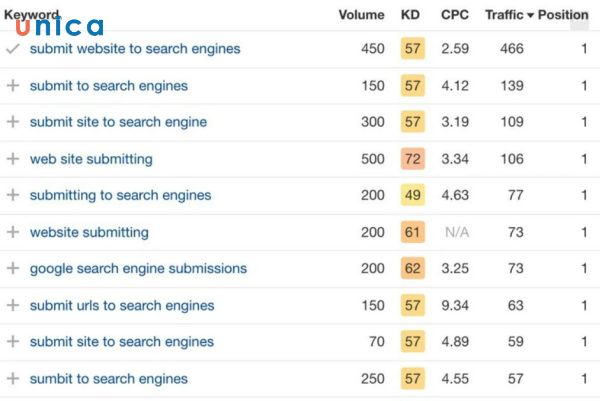Click the orange KD 72 badge
The height and width of the screenshot is (401, 600).
[x=412, y=159]
